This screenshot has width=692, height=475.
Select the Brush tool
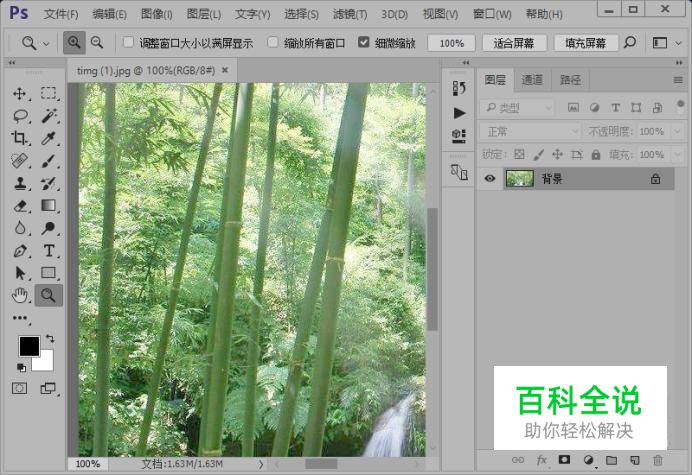pyautogui.click(x=49, y=161)
